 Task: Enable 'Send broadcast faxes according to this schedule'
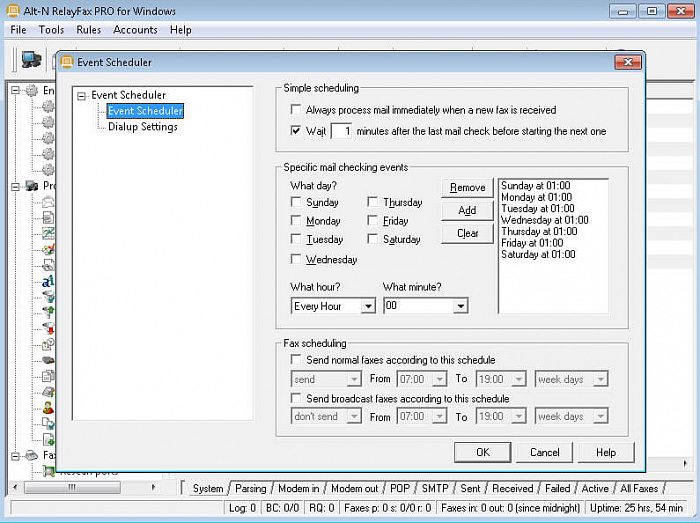(x=296, y=398)
